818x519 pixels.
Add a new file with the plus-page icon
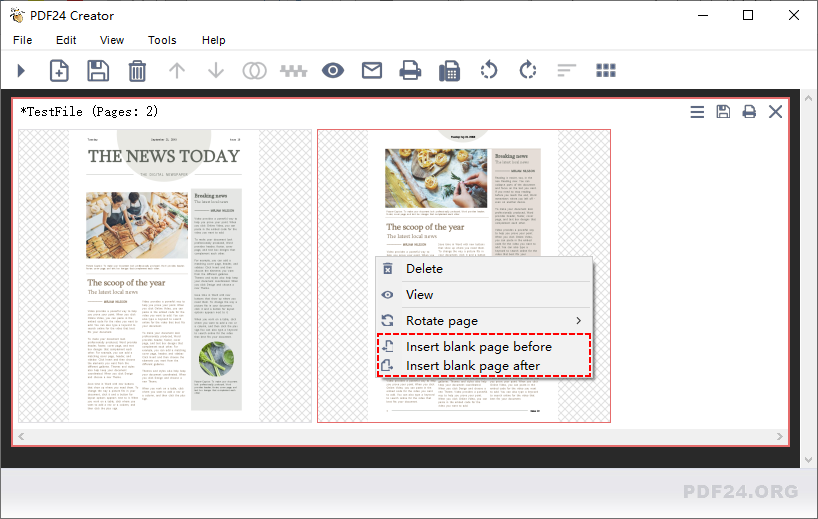tap(59, 70)
